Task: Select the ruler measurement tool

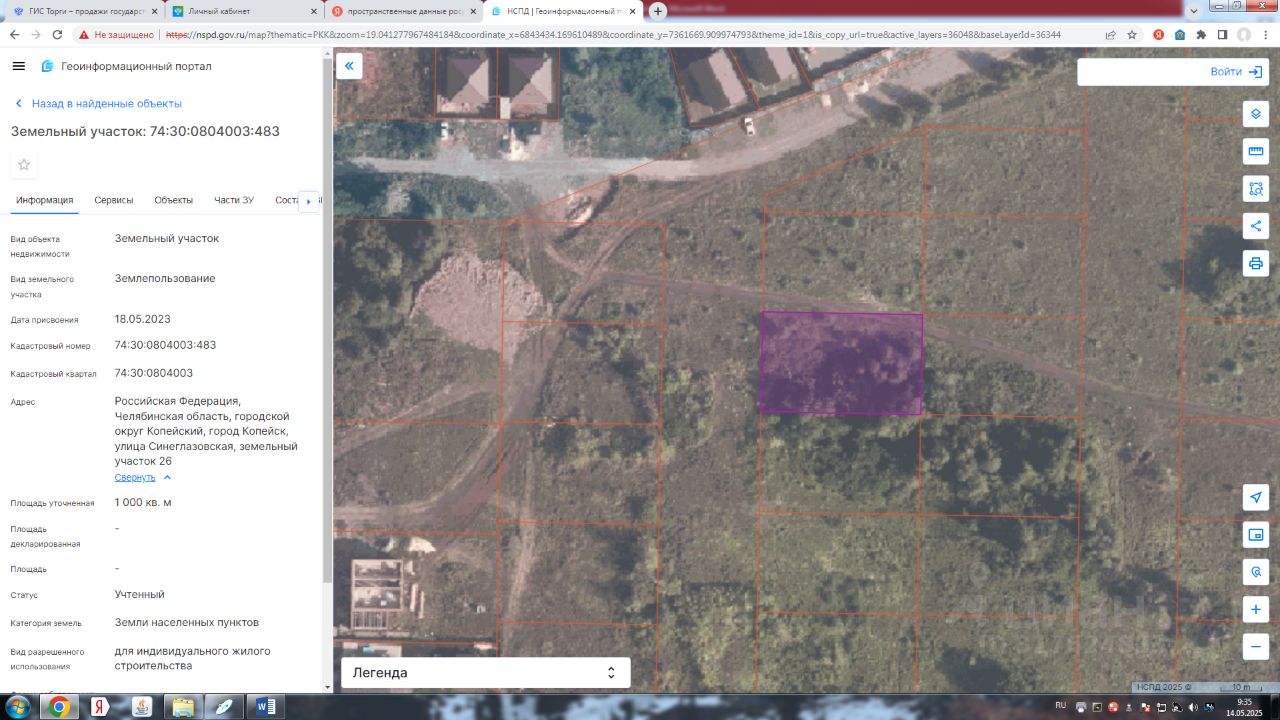Action: 1256,151
